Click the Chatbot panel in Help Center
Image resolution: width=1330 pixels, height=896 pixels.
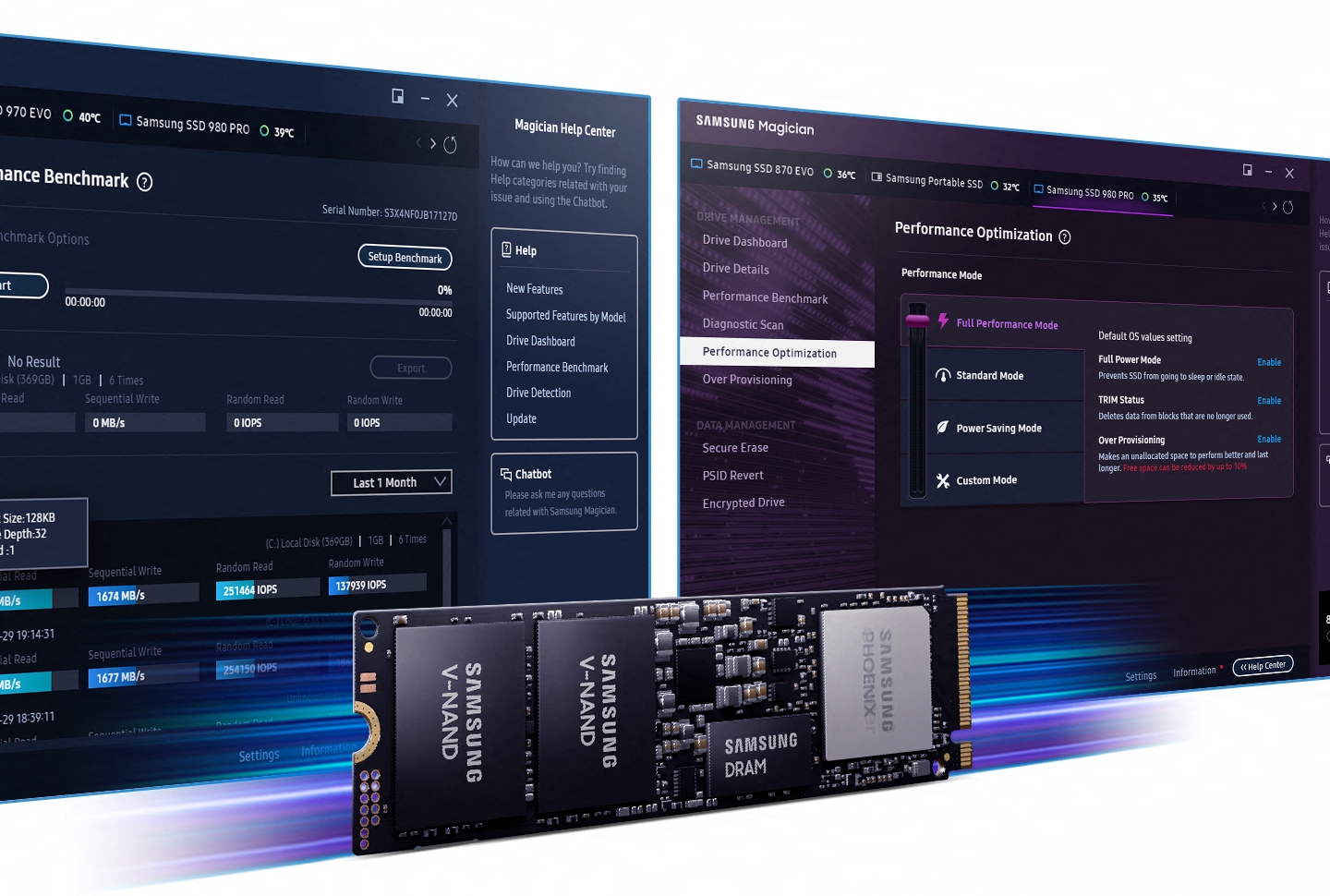(x=564, y=492)
